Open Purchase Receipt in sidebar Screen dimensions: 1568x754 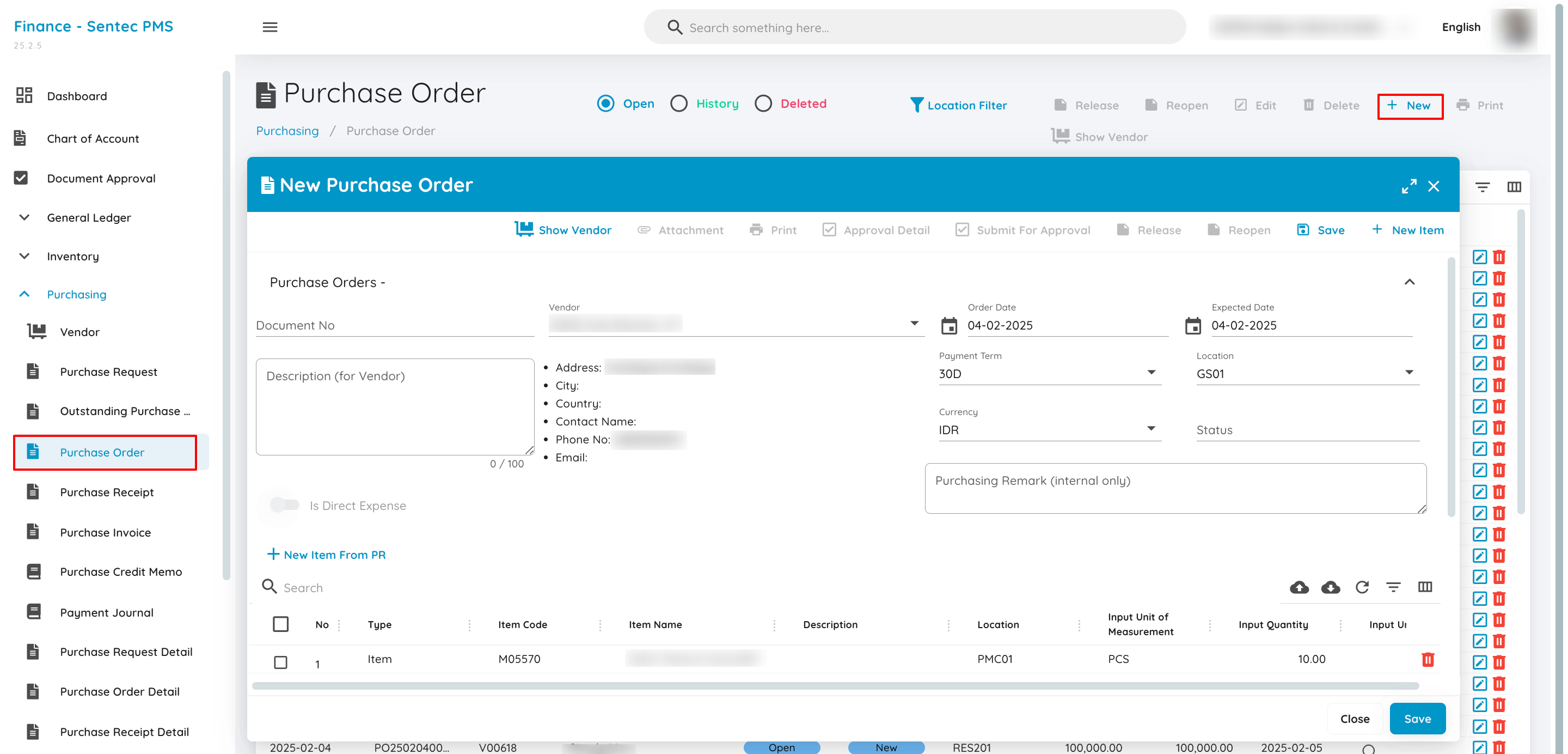tap(107, 492)
